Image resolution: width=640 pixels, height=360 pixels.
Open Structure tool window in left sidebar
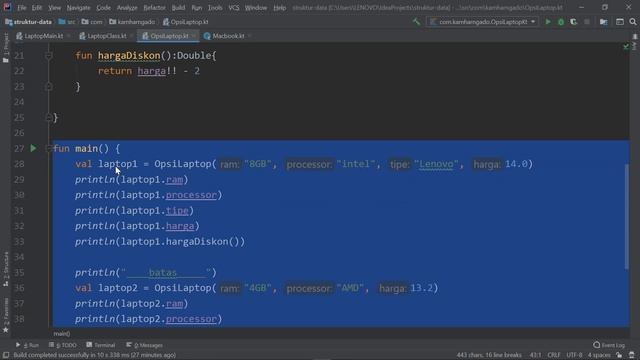coord(5,269)
